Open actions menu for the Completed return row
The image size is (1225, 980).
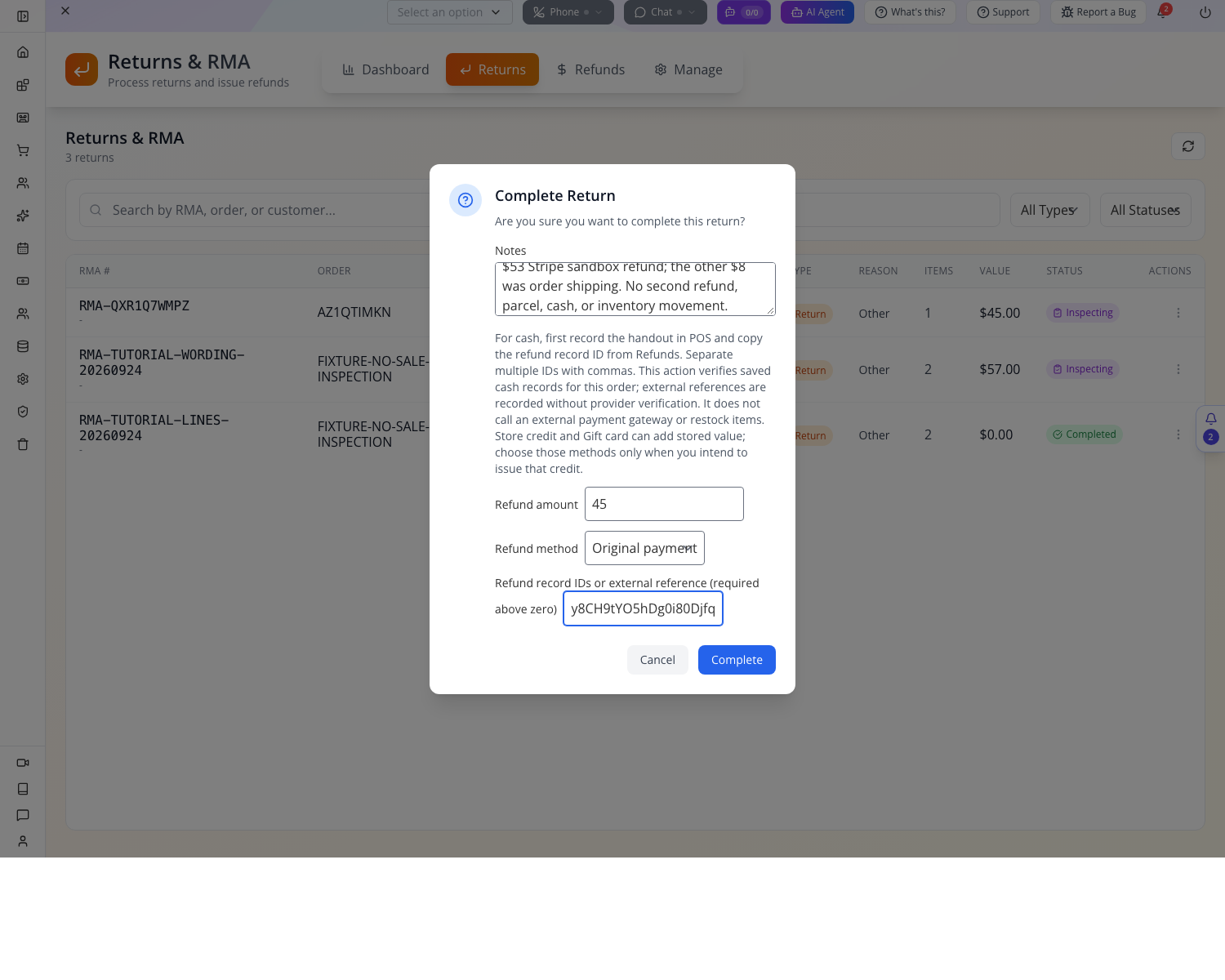(x=1178, y=434)
